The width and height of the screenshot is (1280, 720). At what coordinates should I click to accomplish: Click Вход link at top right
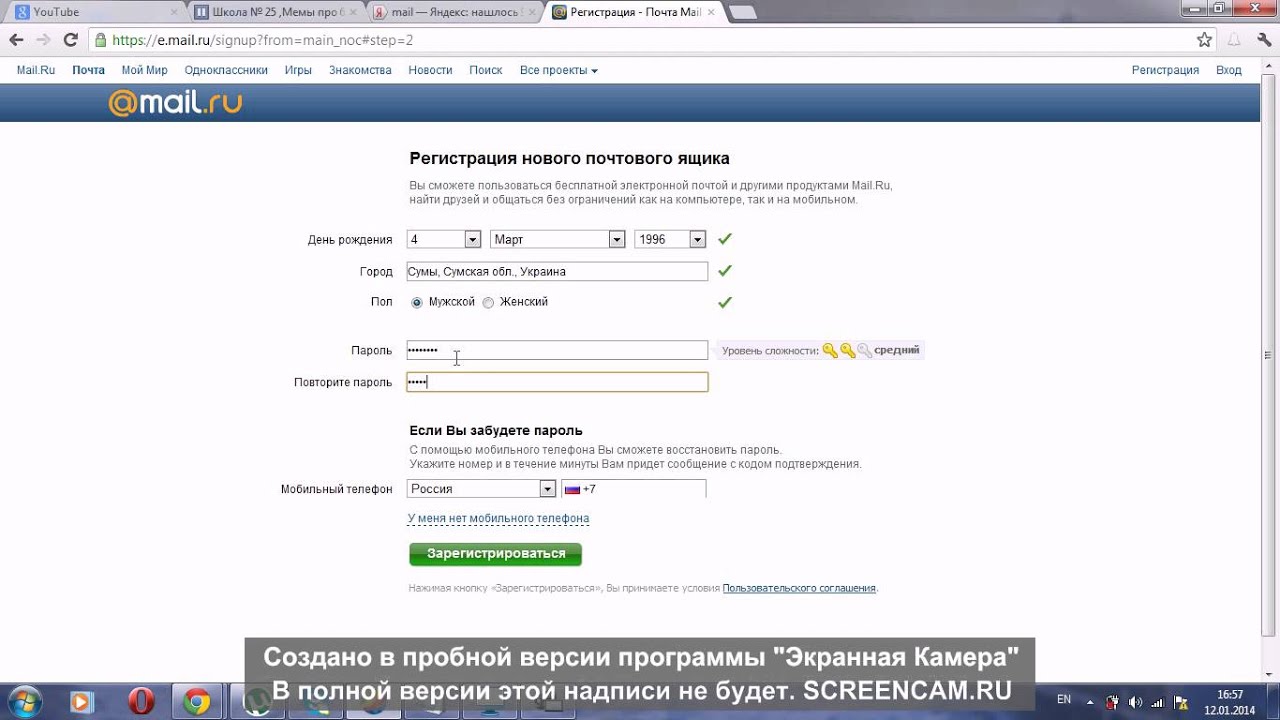[x=1229, y=70]
